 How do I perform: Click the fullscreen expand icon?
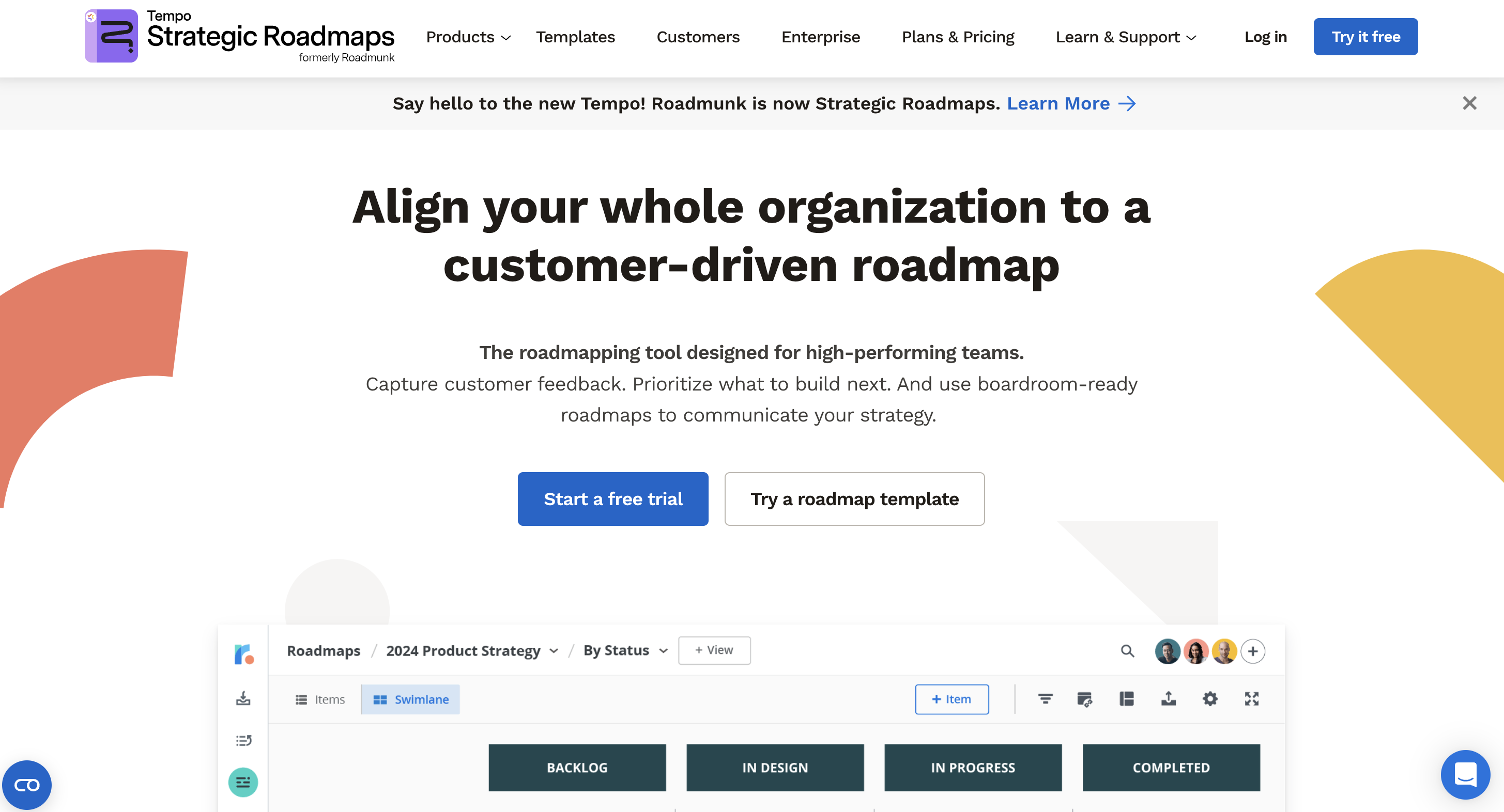click(1253, 699)
